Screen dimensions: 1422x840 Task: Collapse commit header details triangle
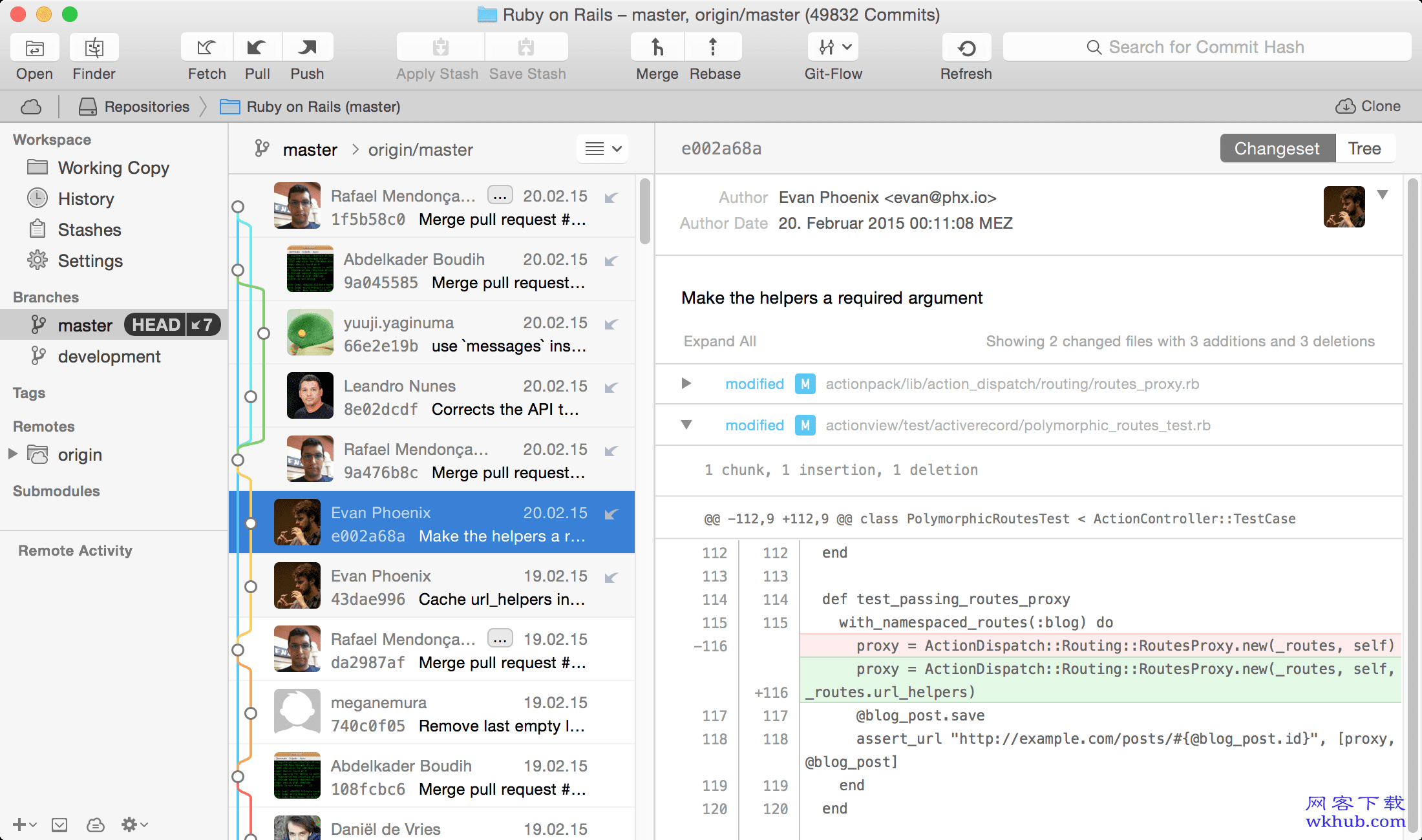point(1383,194)
